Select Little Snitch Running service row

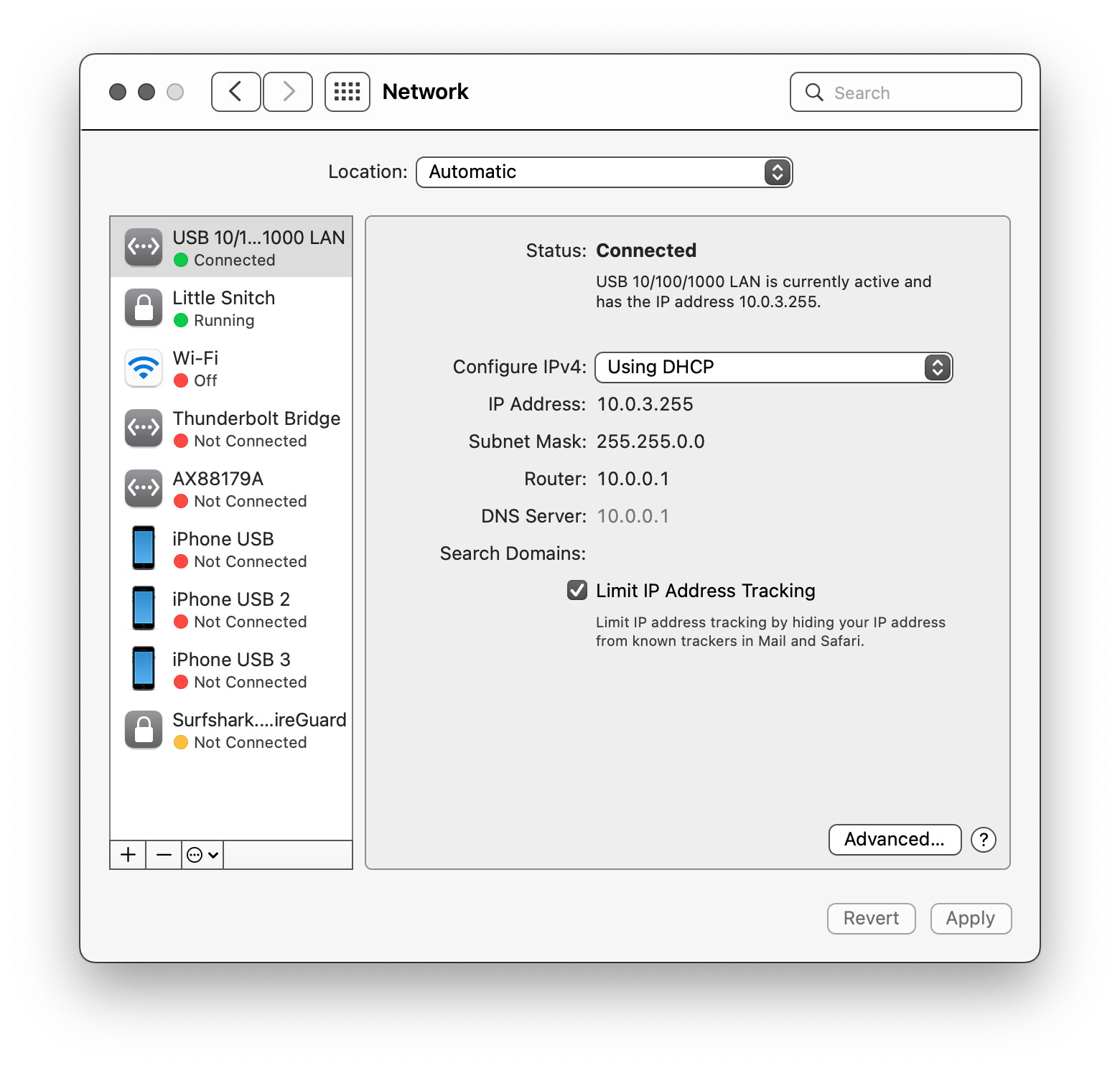[231, 307]
